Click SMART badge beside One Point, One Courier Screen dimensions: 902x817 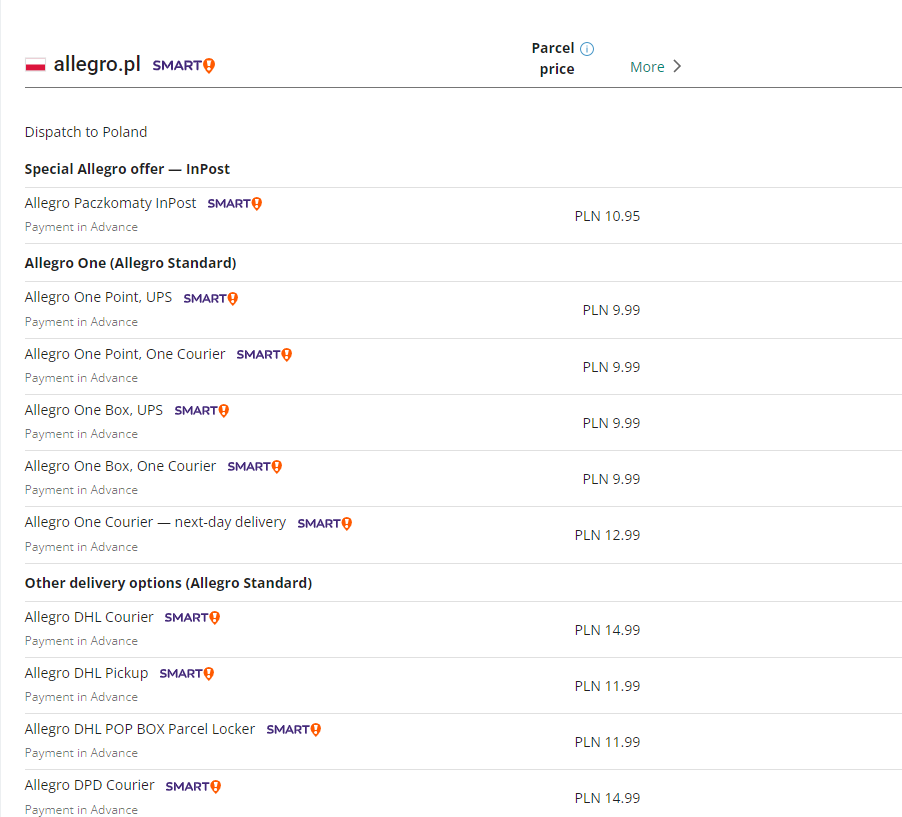pyautogui.click(x=264, y=355)
